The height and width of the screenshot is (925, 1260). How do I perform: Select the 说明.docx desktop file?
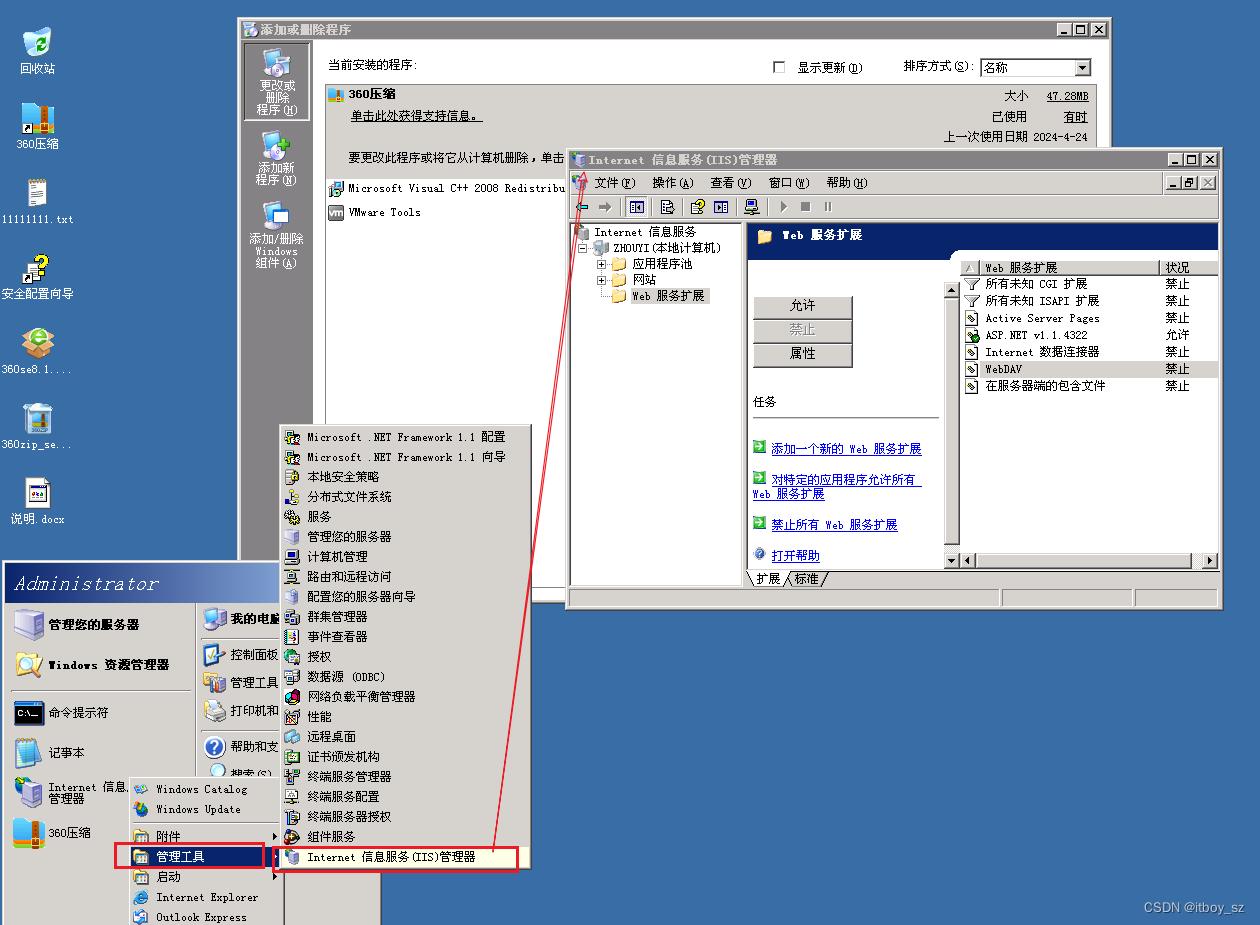[38, 502]
